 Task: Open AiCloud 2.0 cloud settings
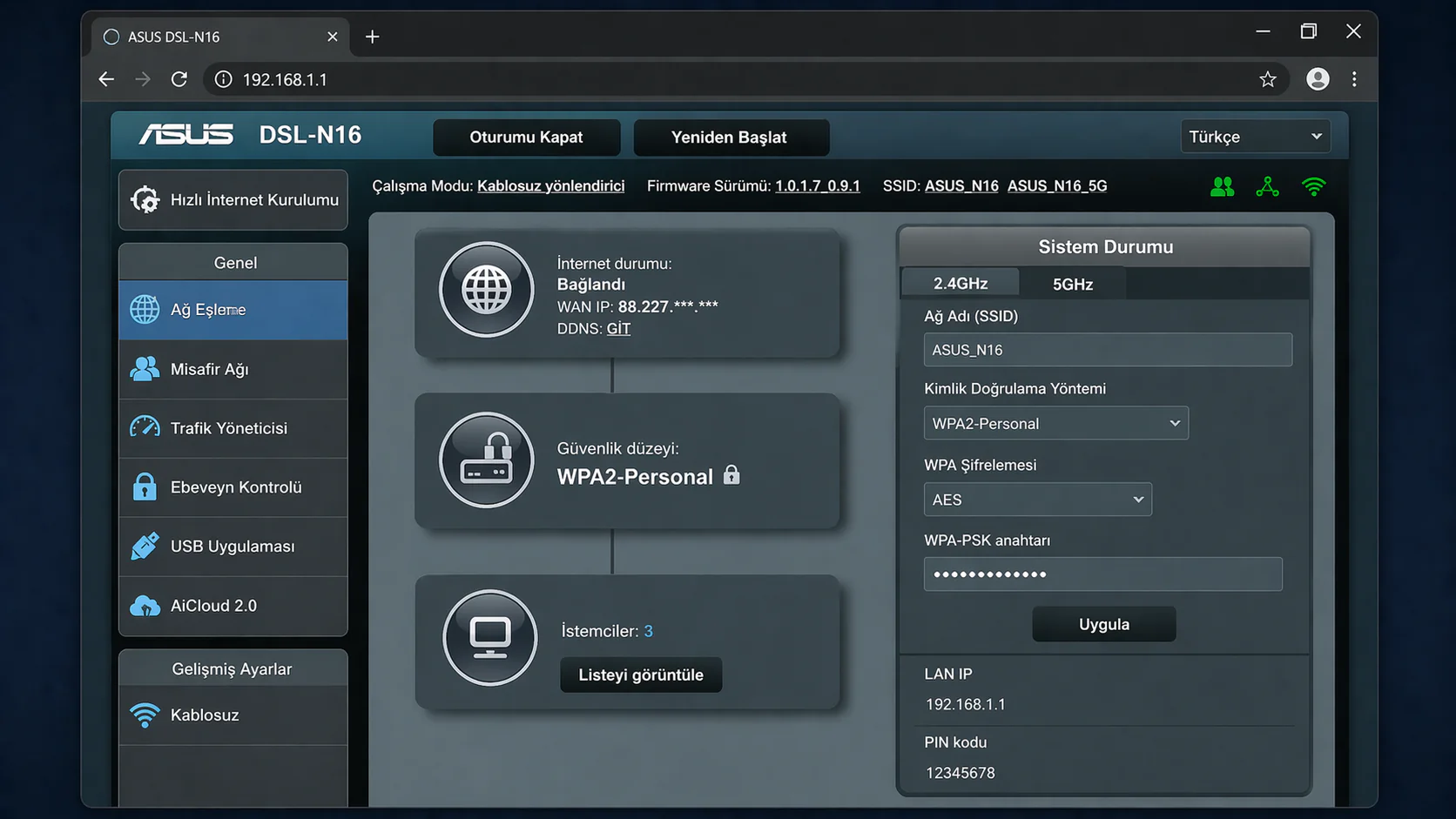click(x=213, y=605)
